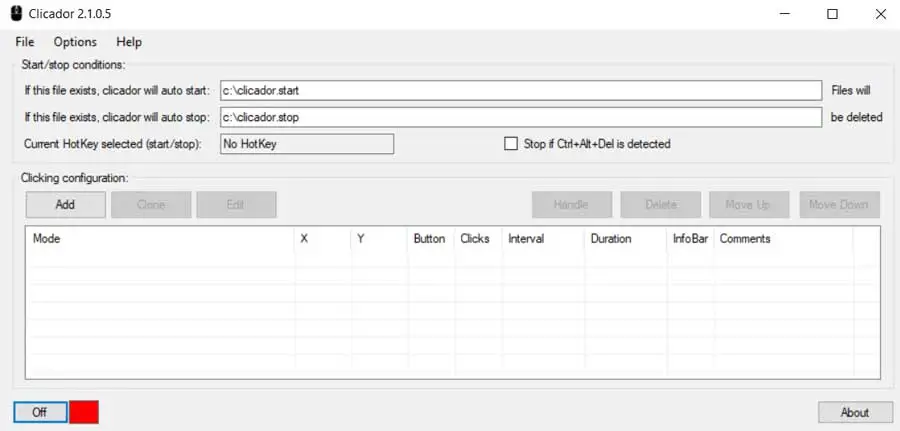Click the Mode column header
Viewport: 900px width, 431px height.
coord(160,239)
